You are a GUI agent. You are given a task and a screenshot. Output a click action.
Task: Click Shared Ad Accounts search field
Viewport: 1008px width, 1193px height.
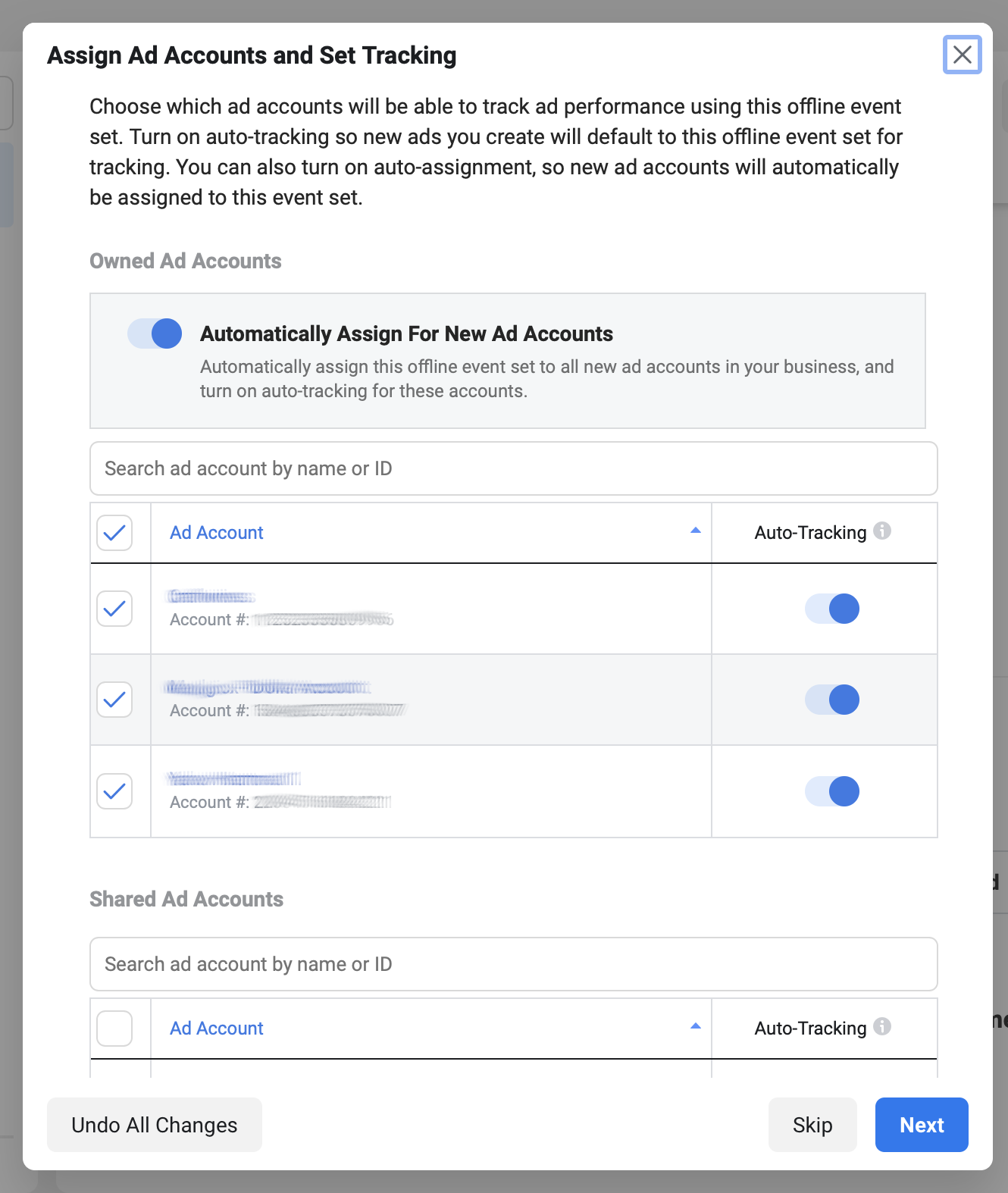pos(513,964)
